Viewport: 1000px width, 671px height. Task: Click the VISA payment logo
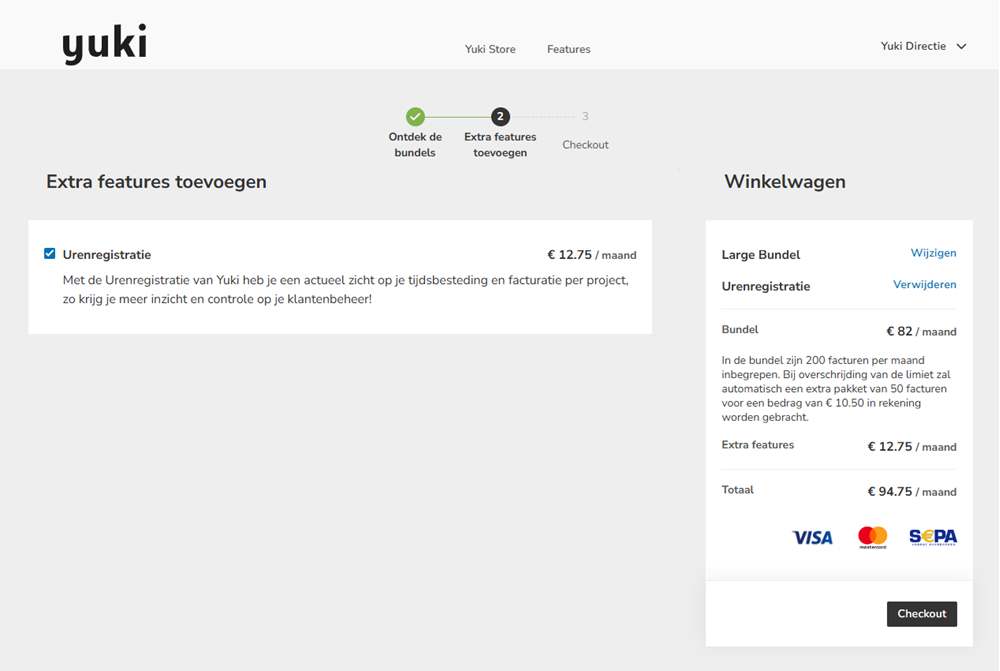click(812, 538)
